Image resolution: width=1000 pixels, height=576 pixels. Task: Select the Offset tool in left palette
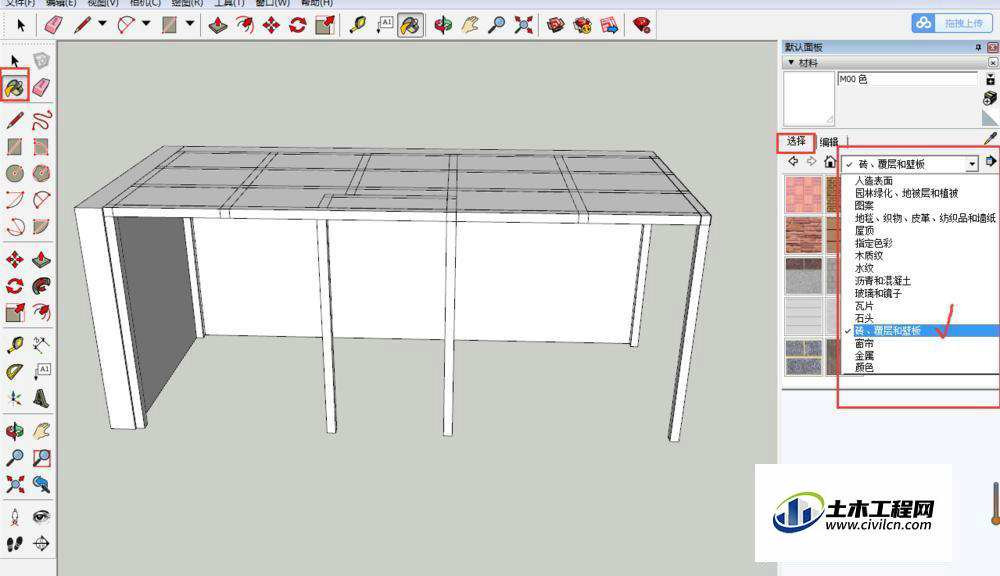click(41, 312)
